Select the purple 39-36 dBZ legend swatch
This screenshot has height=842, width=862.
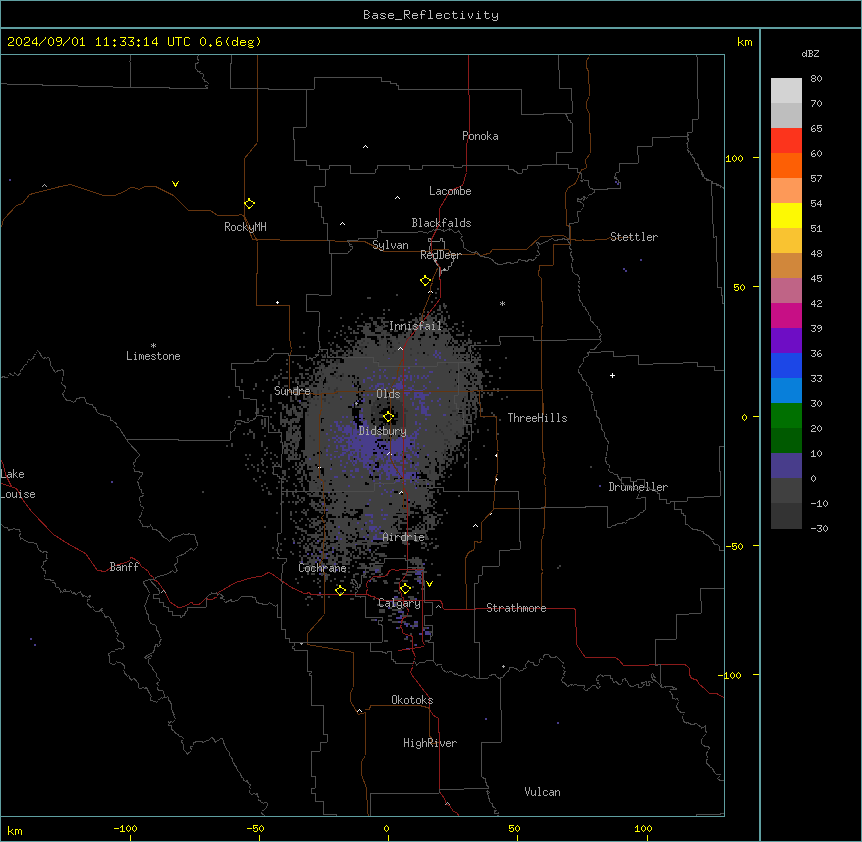coord(786,341)
